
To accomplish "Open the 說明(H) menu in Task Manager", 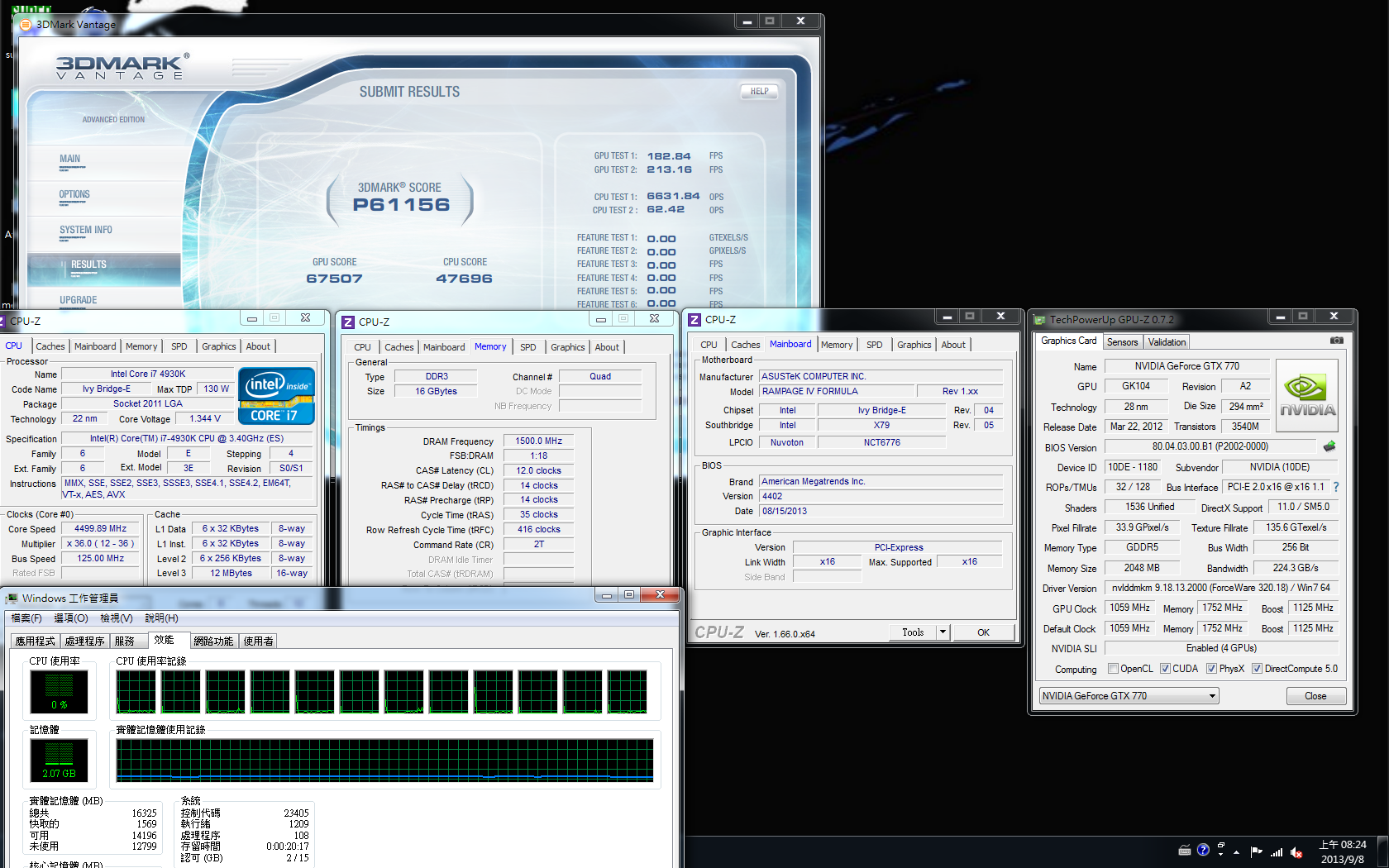I will (161, 618).
